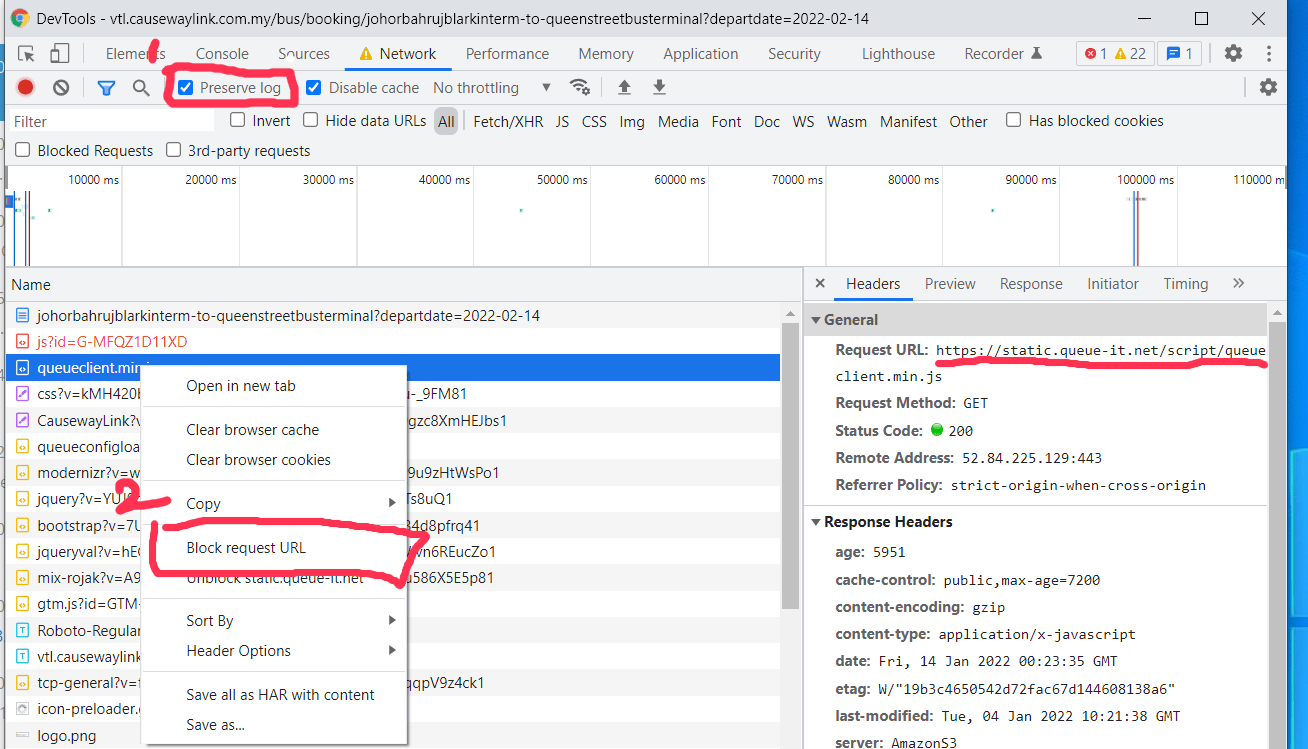Click the Filter text input field
This screenshot has height=749, width=1308.
tap(112, 122)
